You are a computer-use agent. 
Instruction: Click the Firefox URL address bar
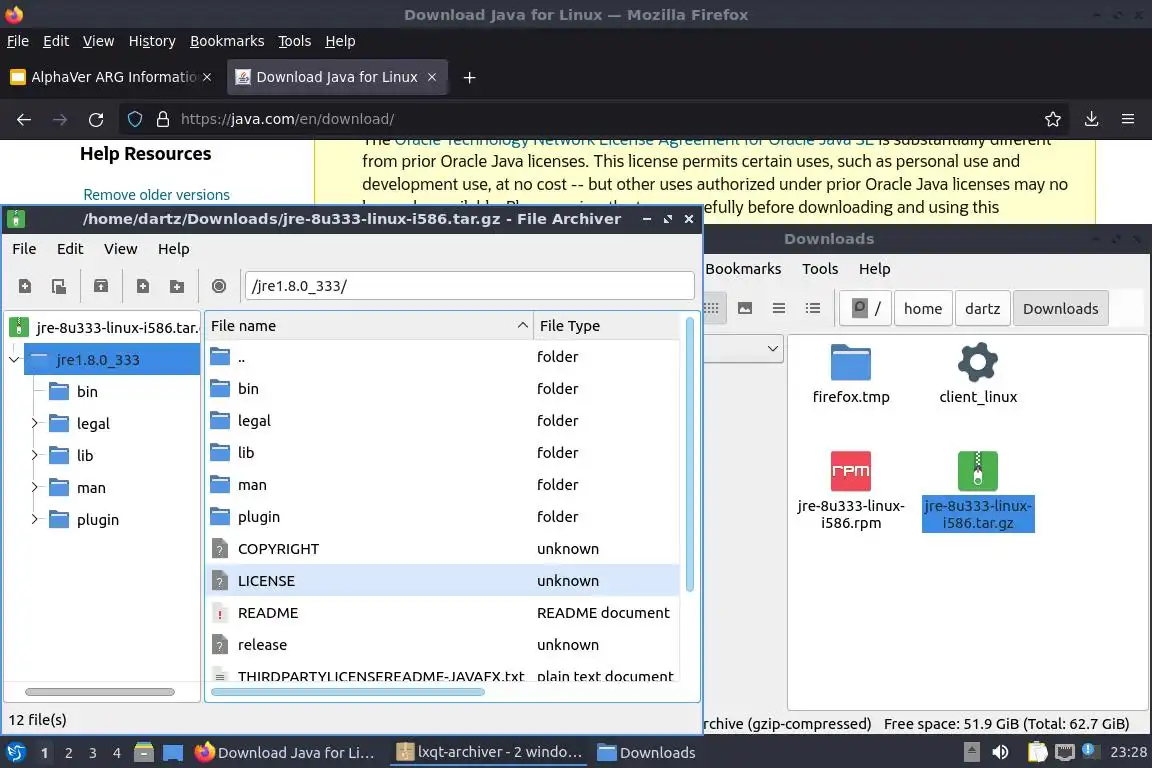tap(595, 119)
